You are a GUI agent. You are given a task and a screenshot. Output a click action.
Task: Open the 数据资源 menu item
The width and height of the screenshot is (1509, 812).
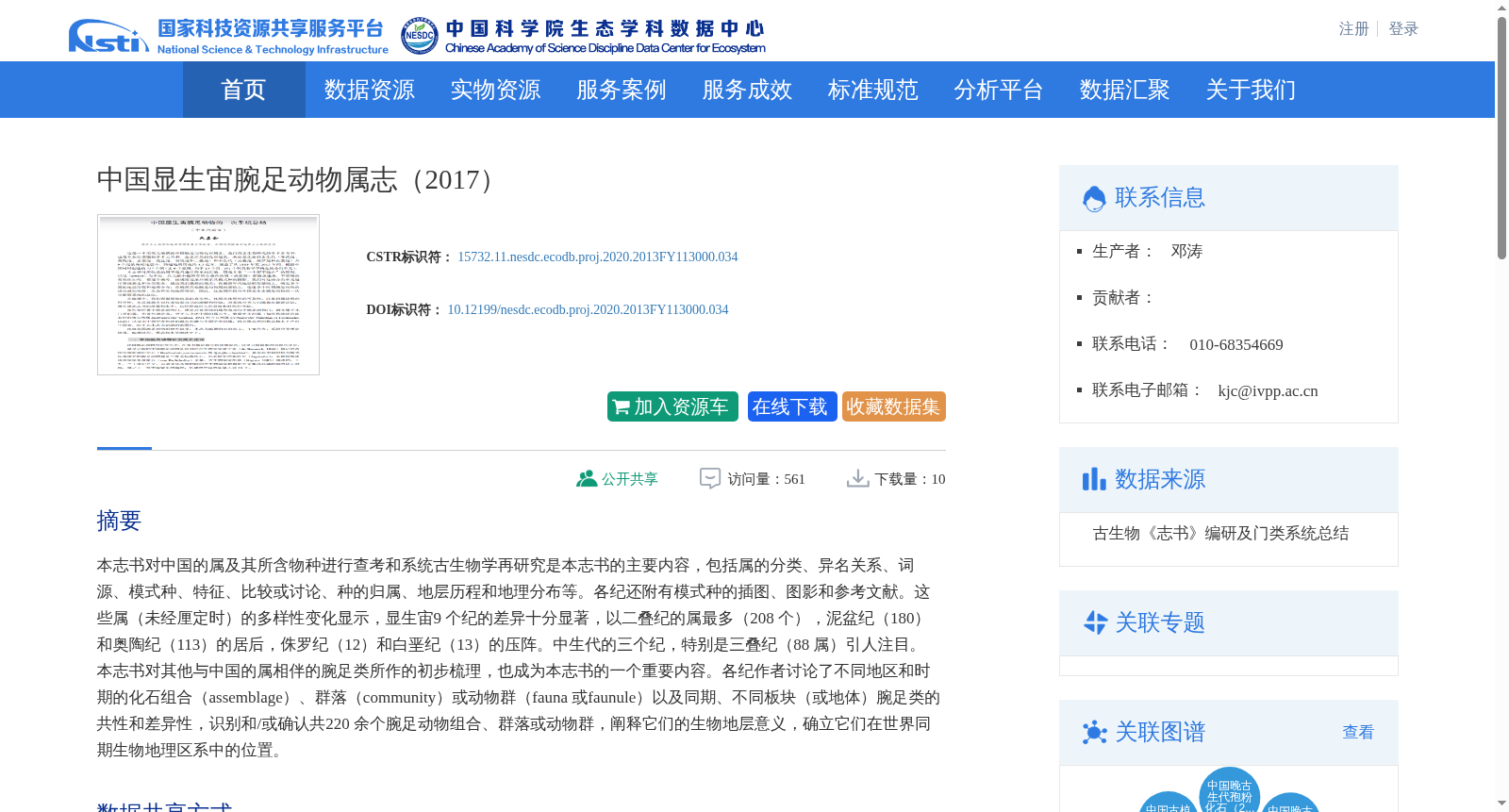click(x=369, y=90)
